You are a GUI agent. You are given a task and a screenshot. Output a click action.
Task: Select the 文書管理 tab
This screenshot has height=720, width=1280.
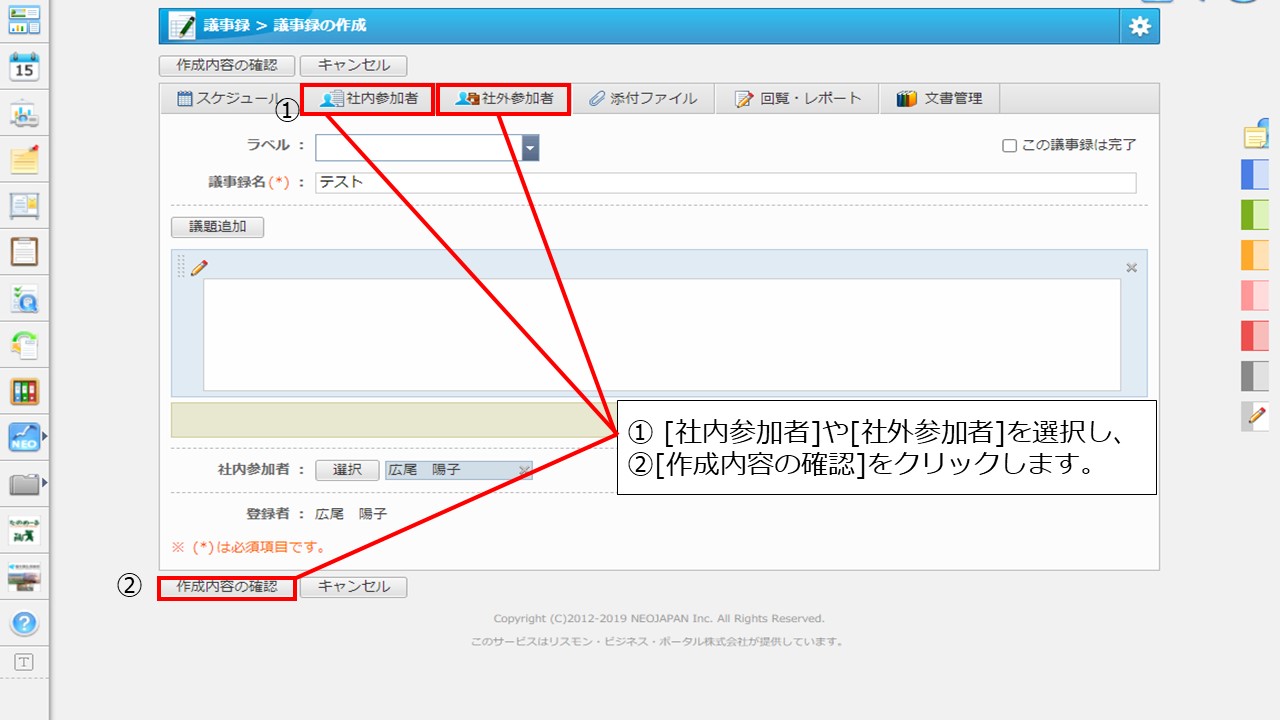coord(939,98)
